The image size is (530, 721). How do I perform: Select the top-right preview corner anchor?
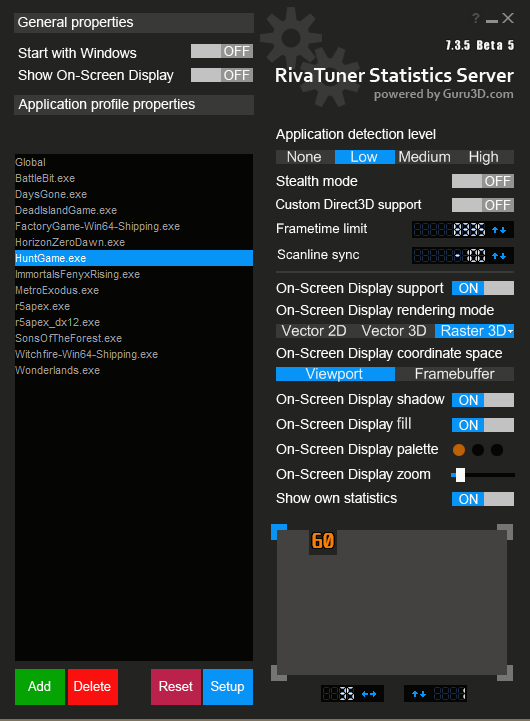[505, 532]
